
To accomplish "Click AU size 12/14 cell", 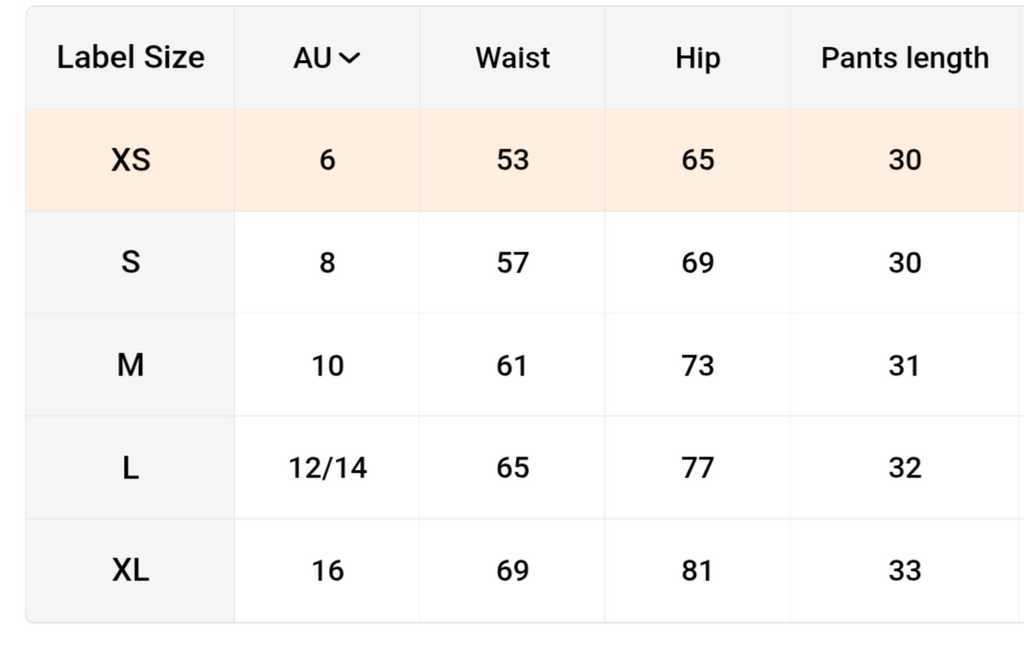I will point(327,468).
